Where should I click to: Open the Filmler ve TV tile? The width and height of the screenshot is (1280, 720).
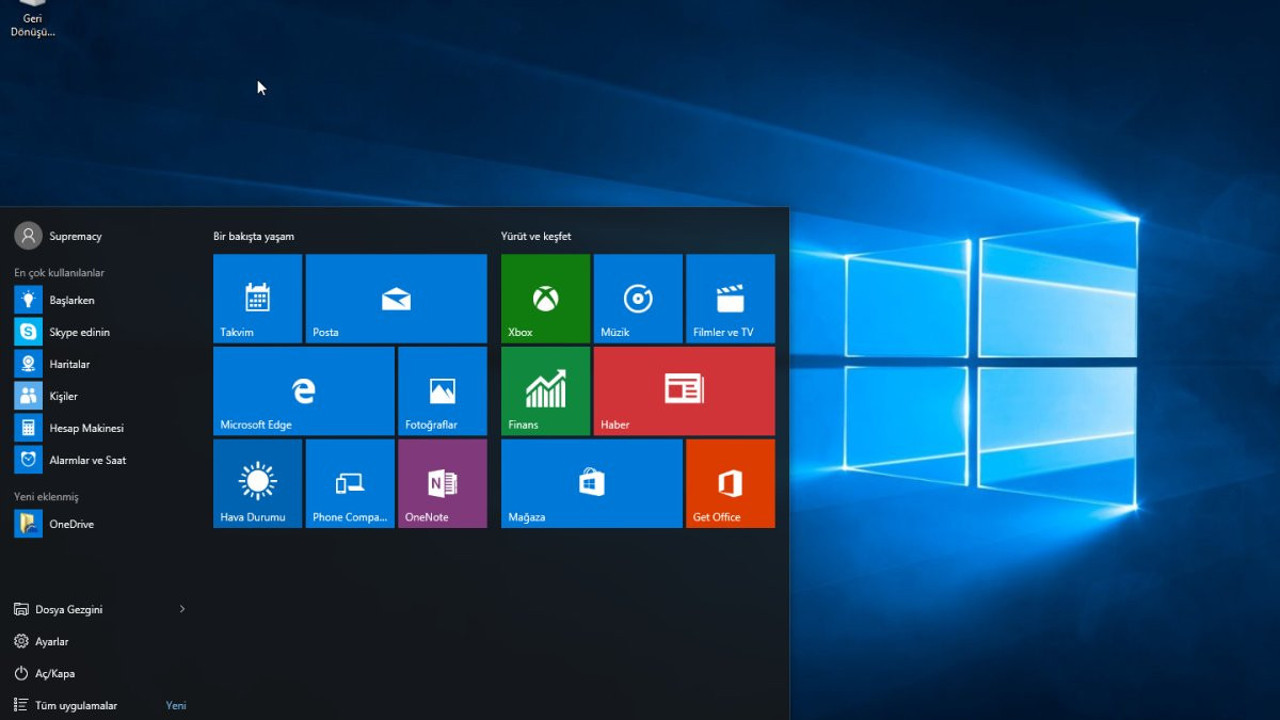[729, 297]
